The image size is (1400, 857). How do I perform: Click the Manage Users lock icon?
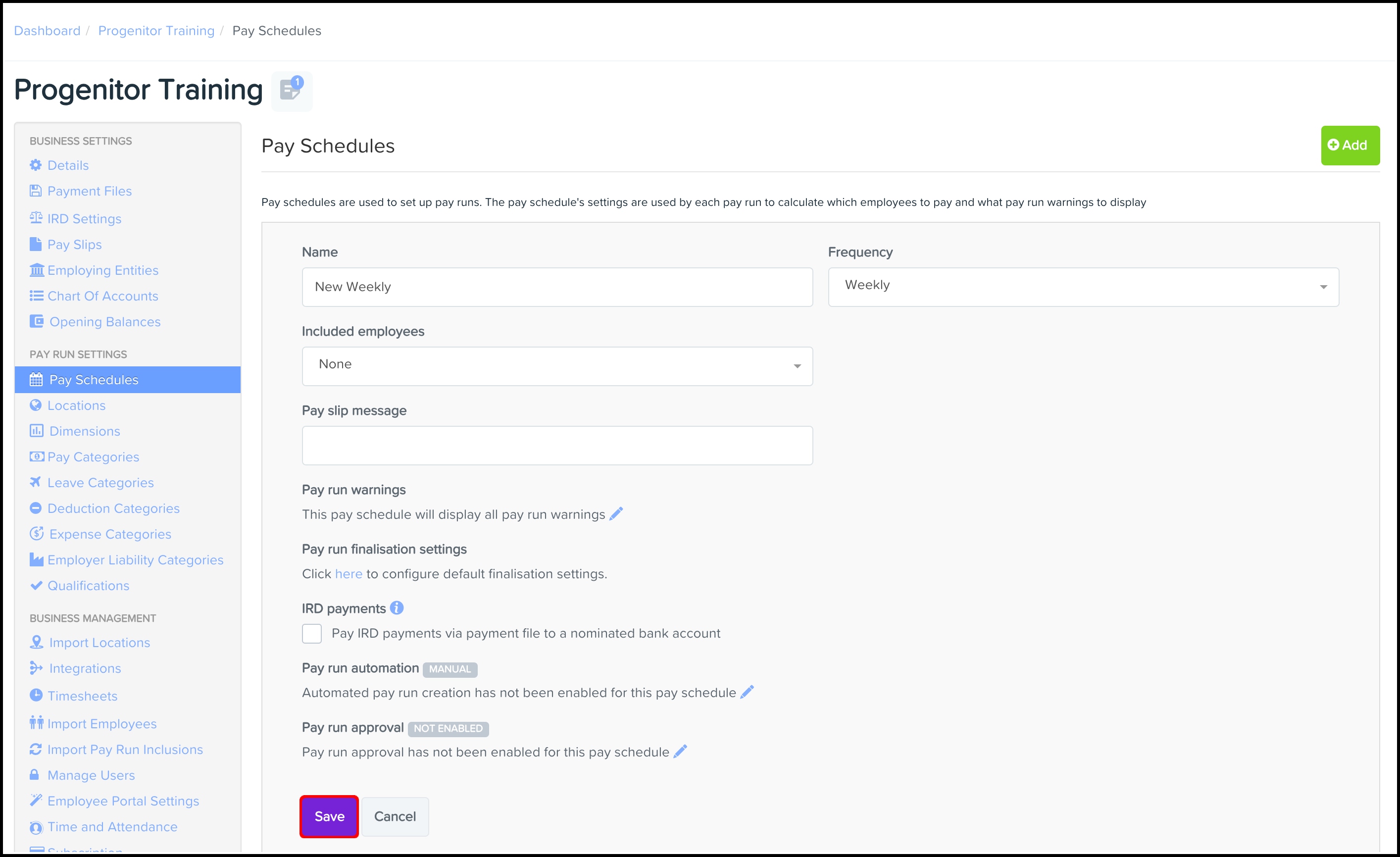[35, 775]
